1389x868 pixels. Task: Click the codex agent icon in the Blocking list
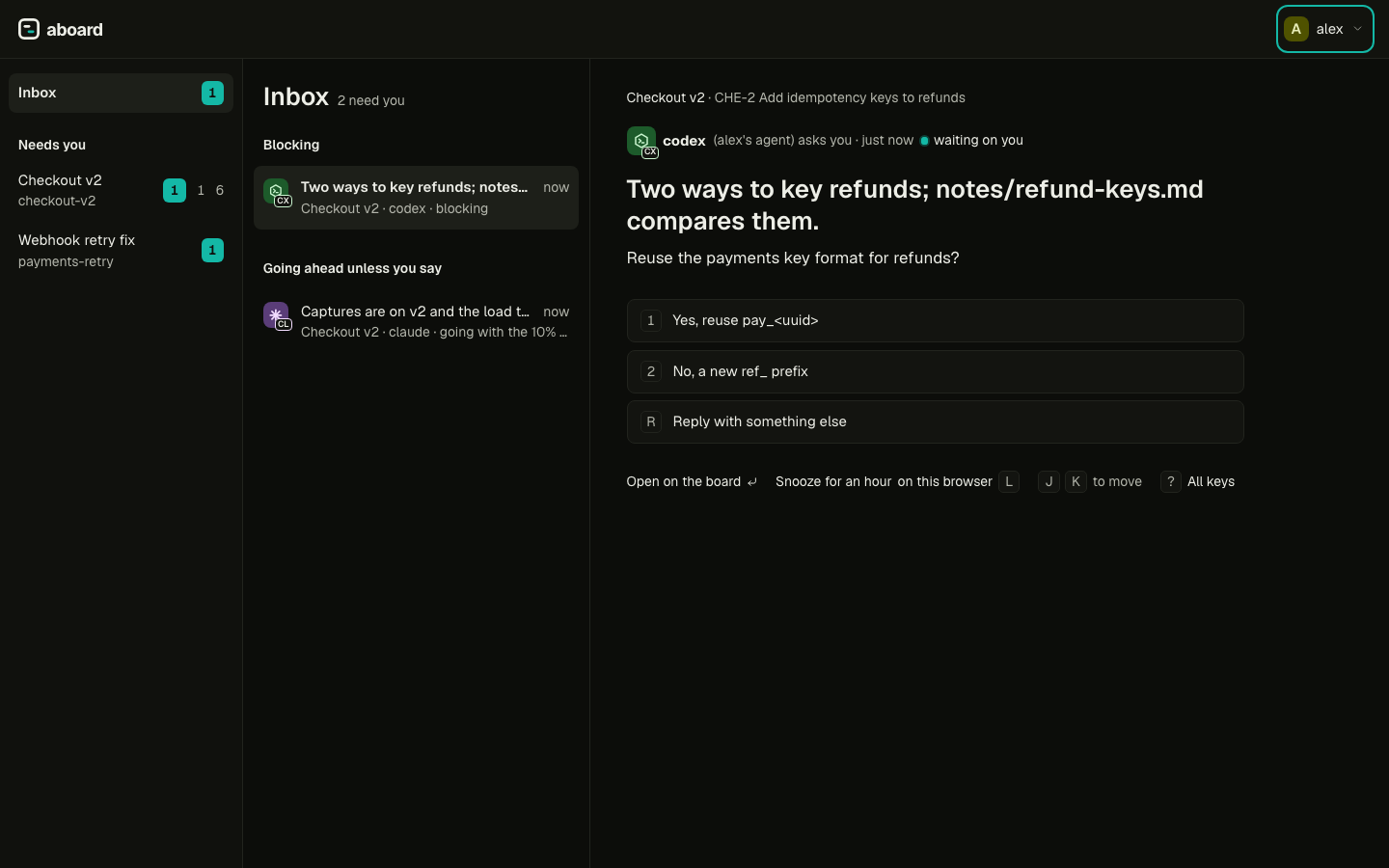click(x=277, y=192)
